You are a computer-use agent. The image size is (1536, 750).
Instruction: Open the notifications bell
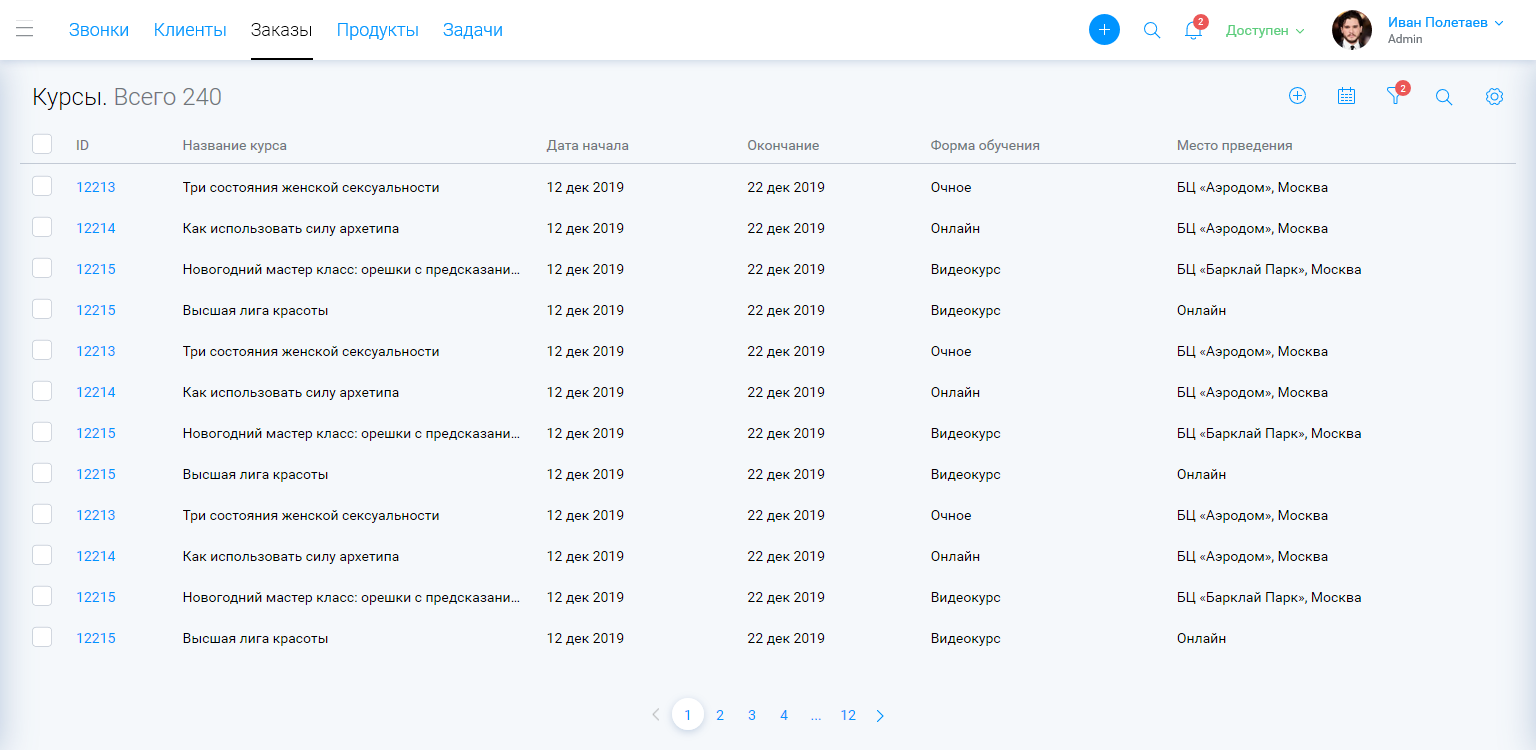pos(1193,30)
